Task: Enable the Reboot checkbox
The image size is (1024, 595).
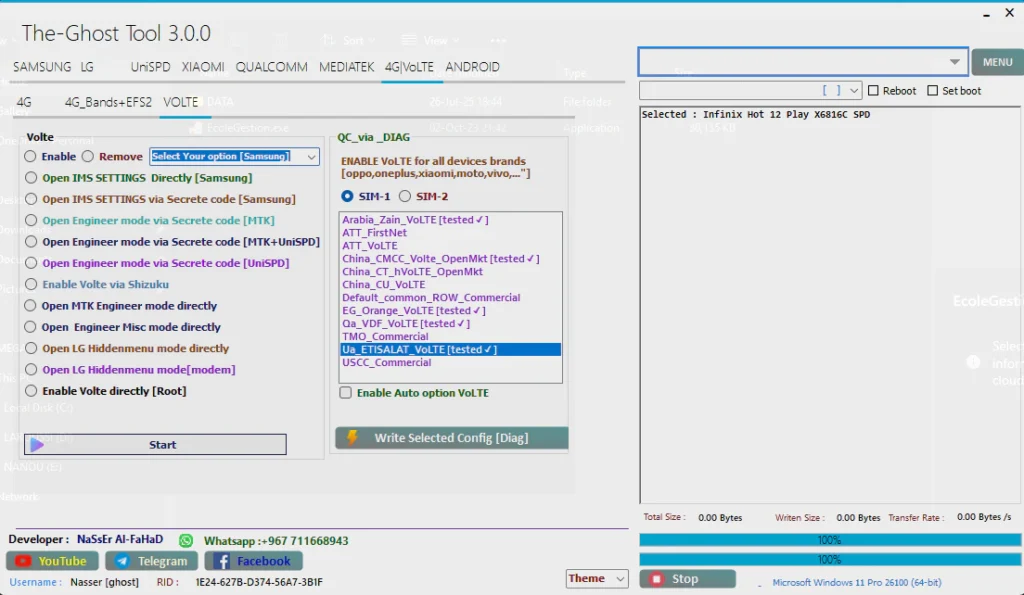Action: click(874, 91)
